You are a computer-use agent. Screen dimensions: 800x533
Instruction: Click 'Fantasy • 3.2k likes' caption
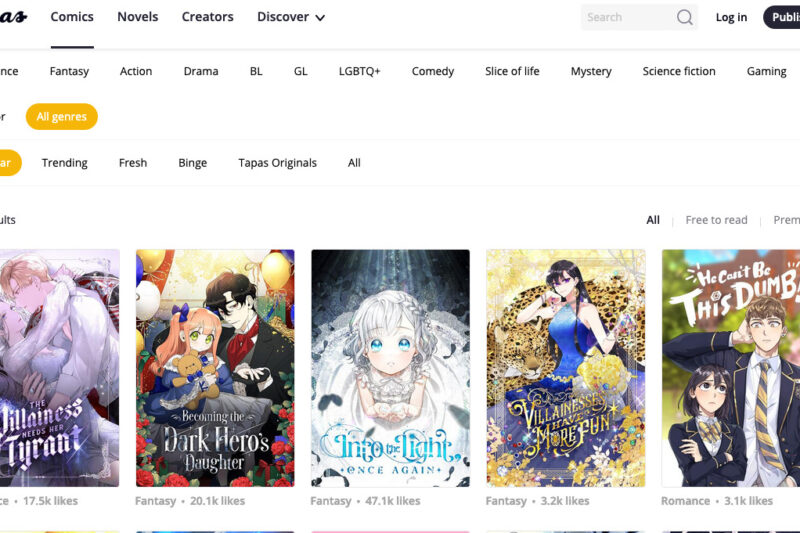537,501
